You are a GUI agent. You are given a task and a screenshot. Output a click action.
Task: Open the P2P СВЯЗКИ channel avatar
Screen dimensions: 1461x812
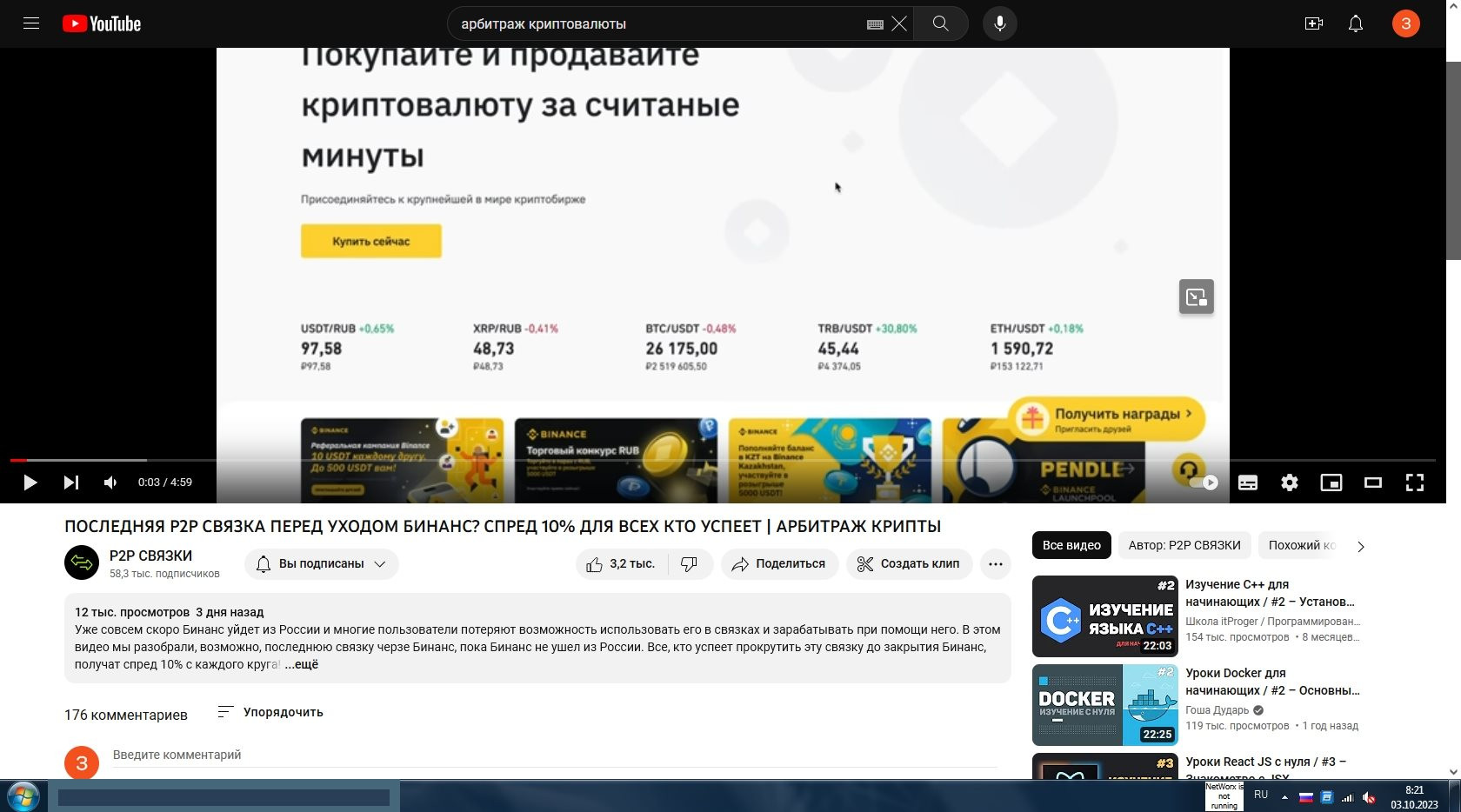pos(82,562)
